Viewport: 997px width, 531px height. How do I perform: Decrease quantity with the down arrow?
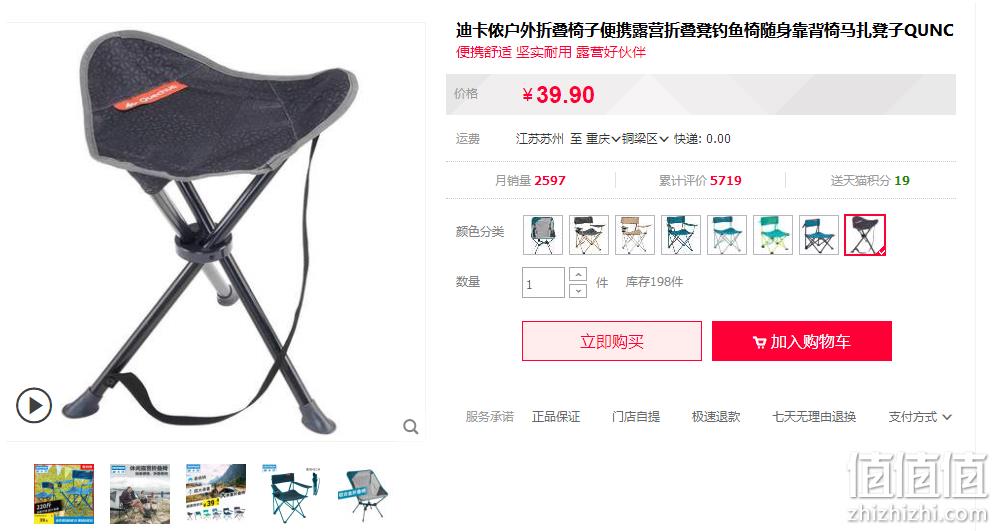(577, 291)
